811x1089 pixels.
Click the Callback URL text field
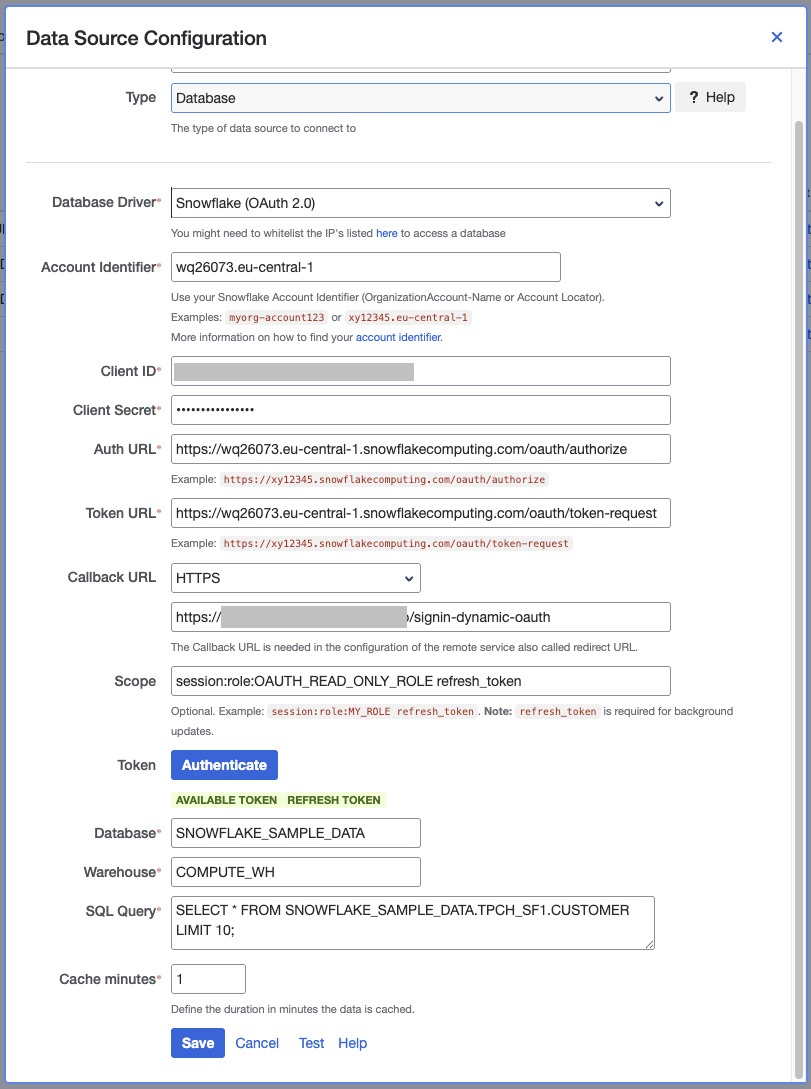click(x=421, y=617)
